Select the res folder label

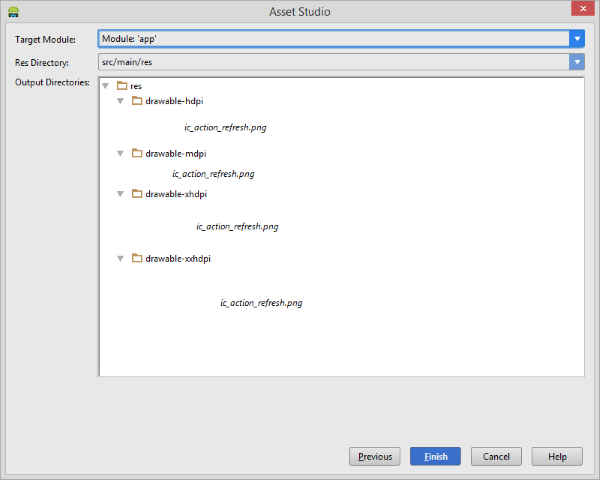click(136, 86)
